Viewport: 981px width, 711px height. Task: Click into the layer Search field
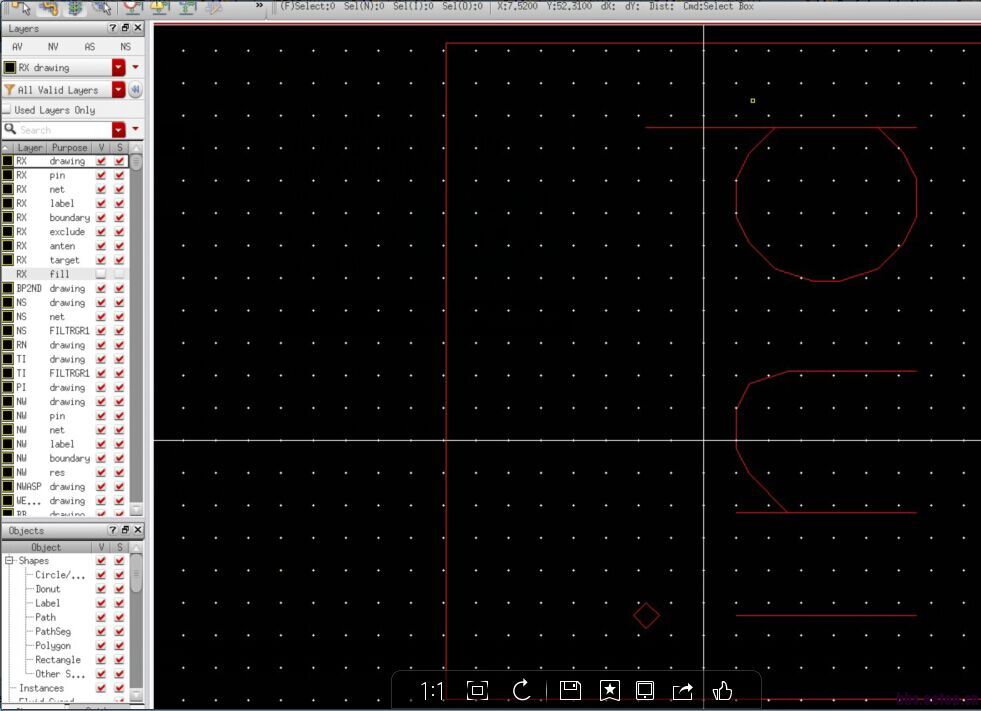coord(64,130)
